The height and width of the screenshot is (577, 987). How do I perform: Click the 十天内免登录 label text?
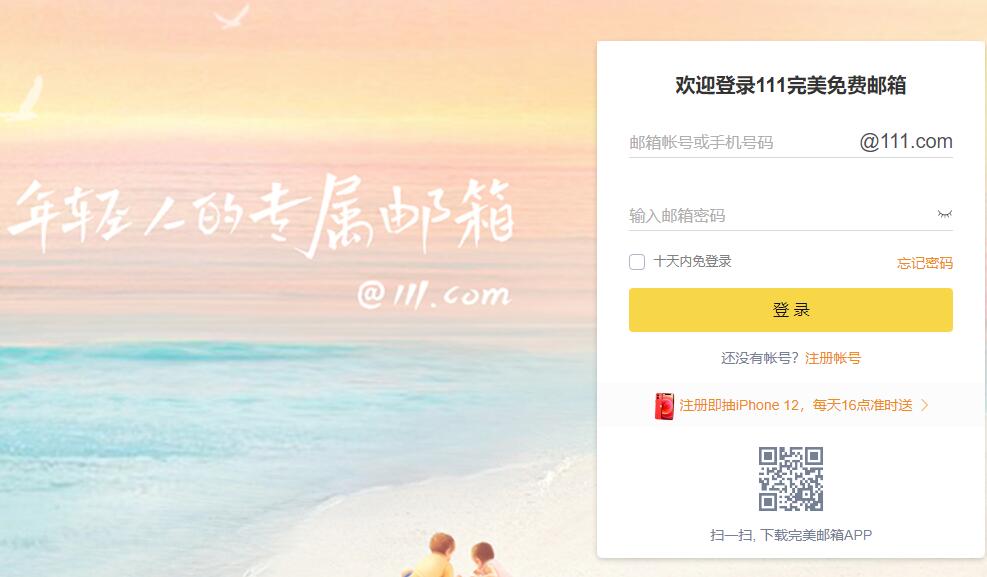pos(692,261)
